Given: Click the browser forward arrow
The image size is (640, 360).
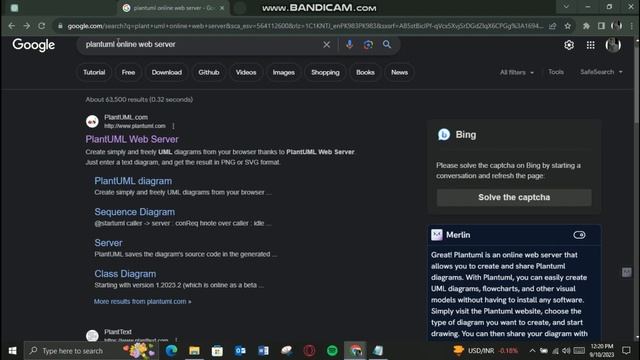Looking at the screenshot, I should point(27,26).
